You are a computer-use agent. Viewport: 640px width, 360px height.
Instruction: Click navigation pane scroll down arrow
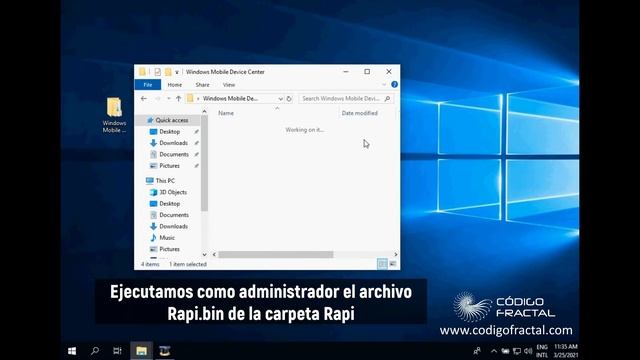204,254
